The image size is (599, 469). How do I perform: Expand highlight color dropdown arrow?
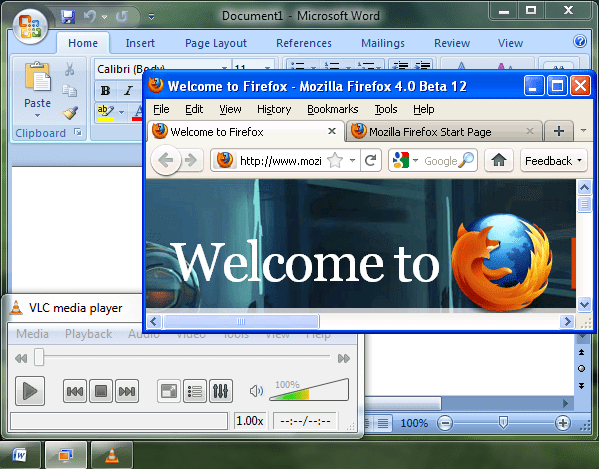121,112
